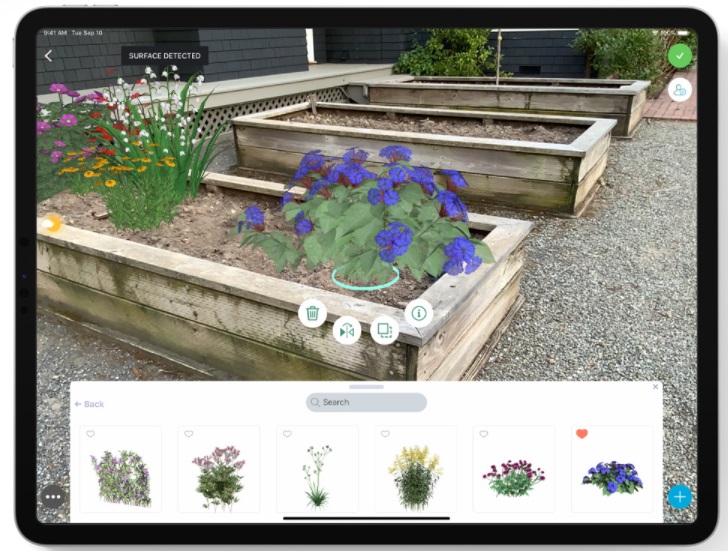
Task: Go back with the top-left arrow
Action: coord(49,56)
